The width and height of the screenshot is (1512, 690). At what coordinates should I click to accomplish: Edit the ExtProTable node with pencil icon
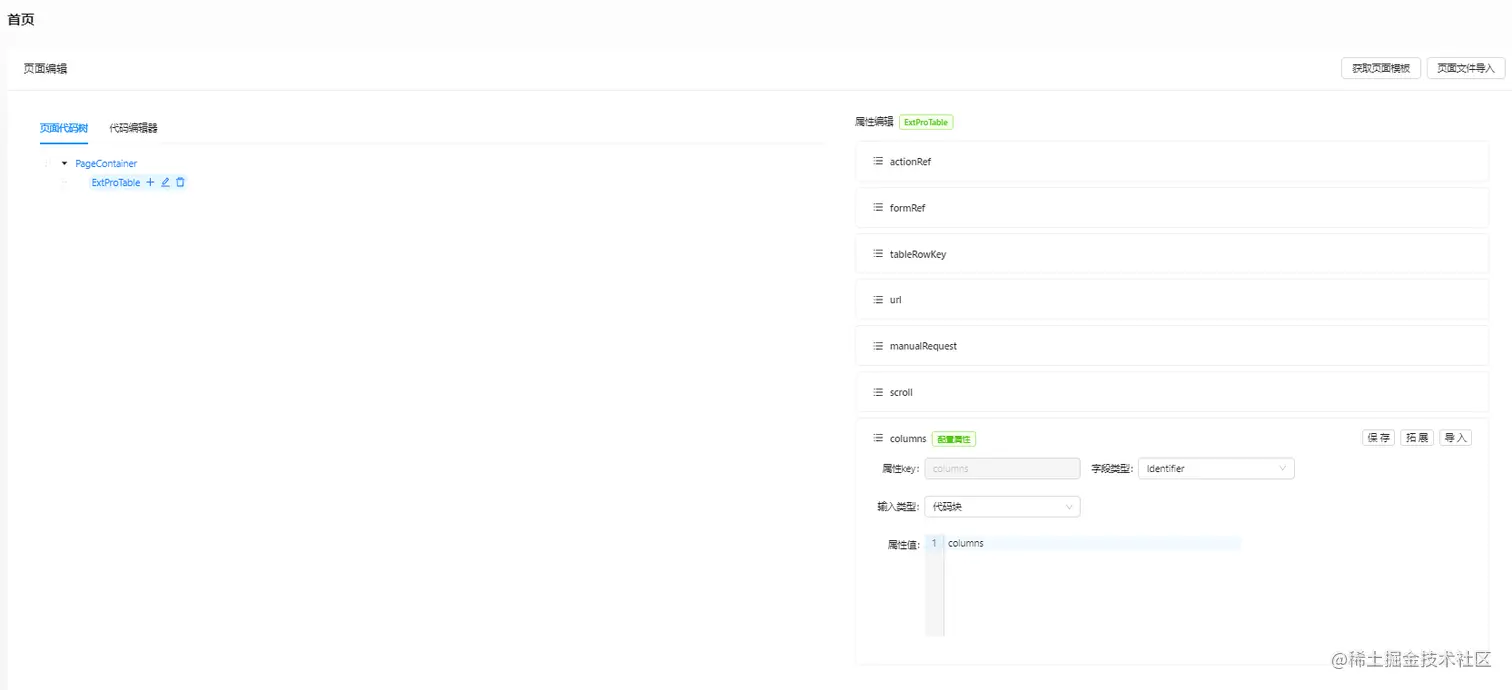coord(166,183)
